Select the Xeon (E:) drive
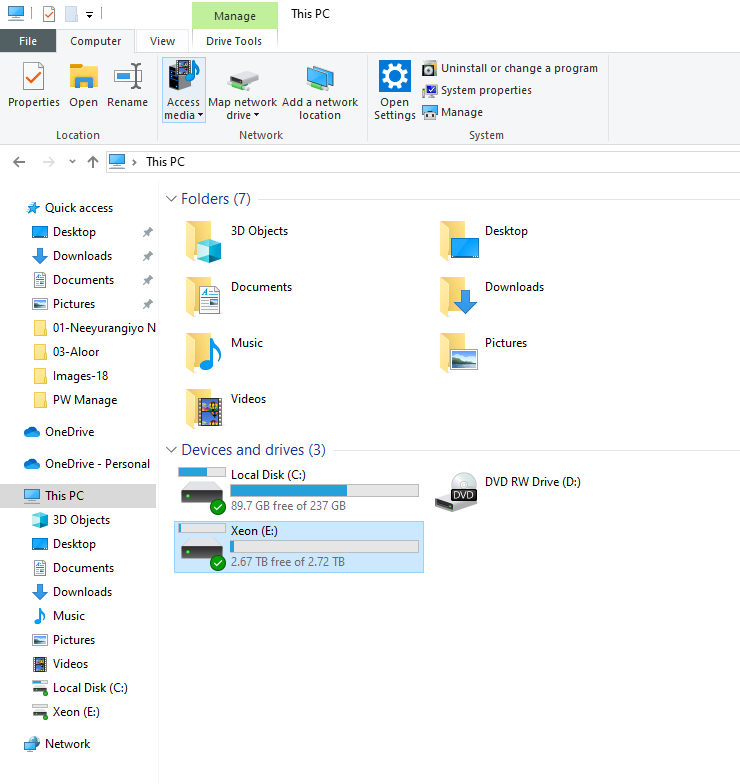Screen dimensions: 740x784 tap(299, 546)
